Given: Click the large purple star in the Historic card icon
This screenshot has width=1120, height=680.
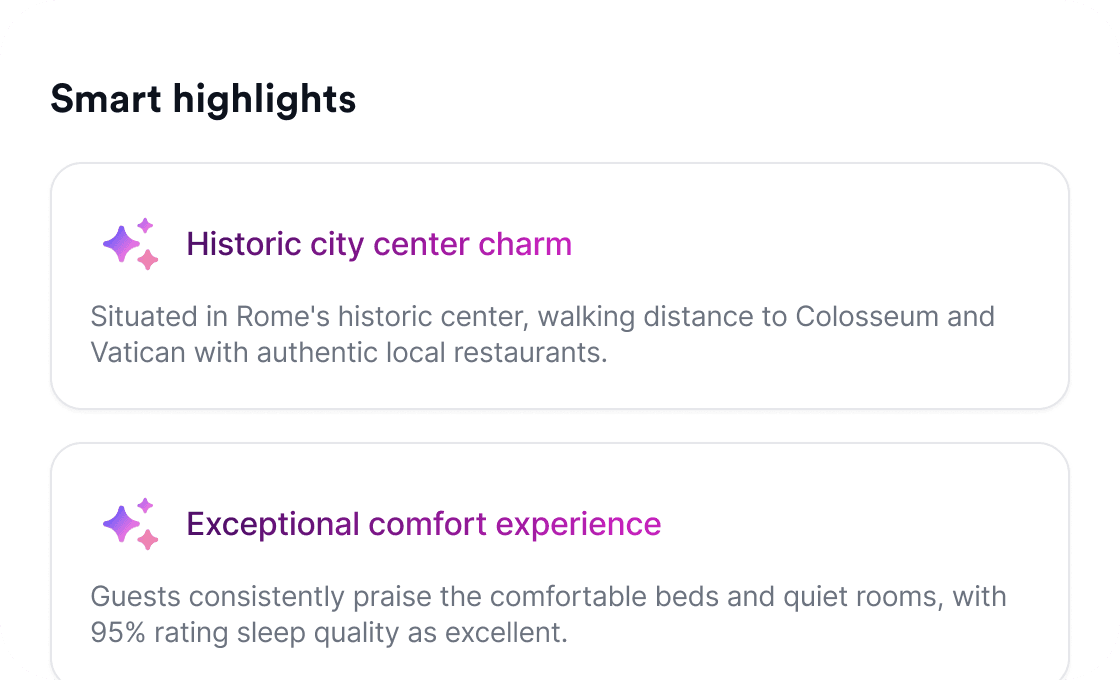Looking at the screenshot, I should click(x=120, y=244).
